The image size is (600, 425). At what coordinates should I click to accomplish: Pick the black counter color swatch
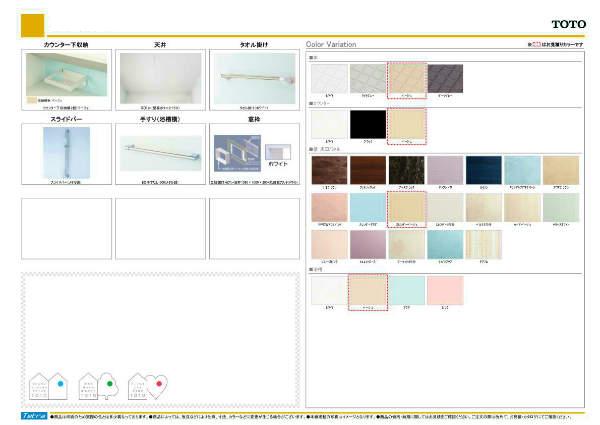point(368,125)
